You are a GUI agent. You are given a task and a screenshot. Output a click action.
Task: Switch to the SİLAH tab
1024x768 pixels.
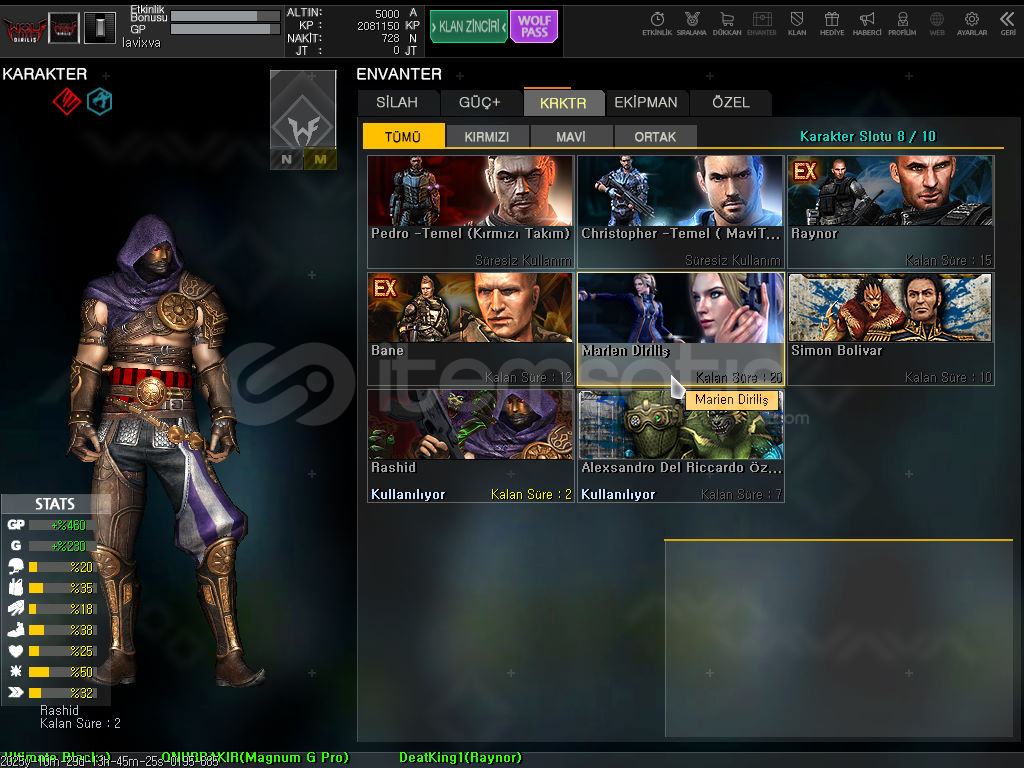point(397,102)
